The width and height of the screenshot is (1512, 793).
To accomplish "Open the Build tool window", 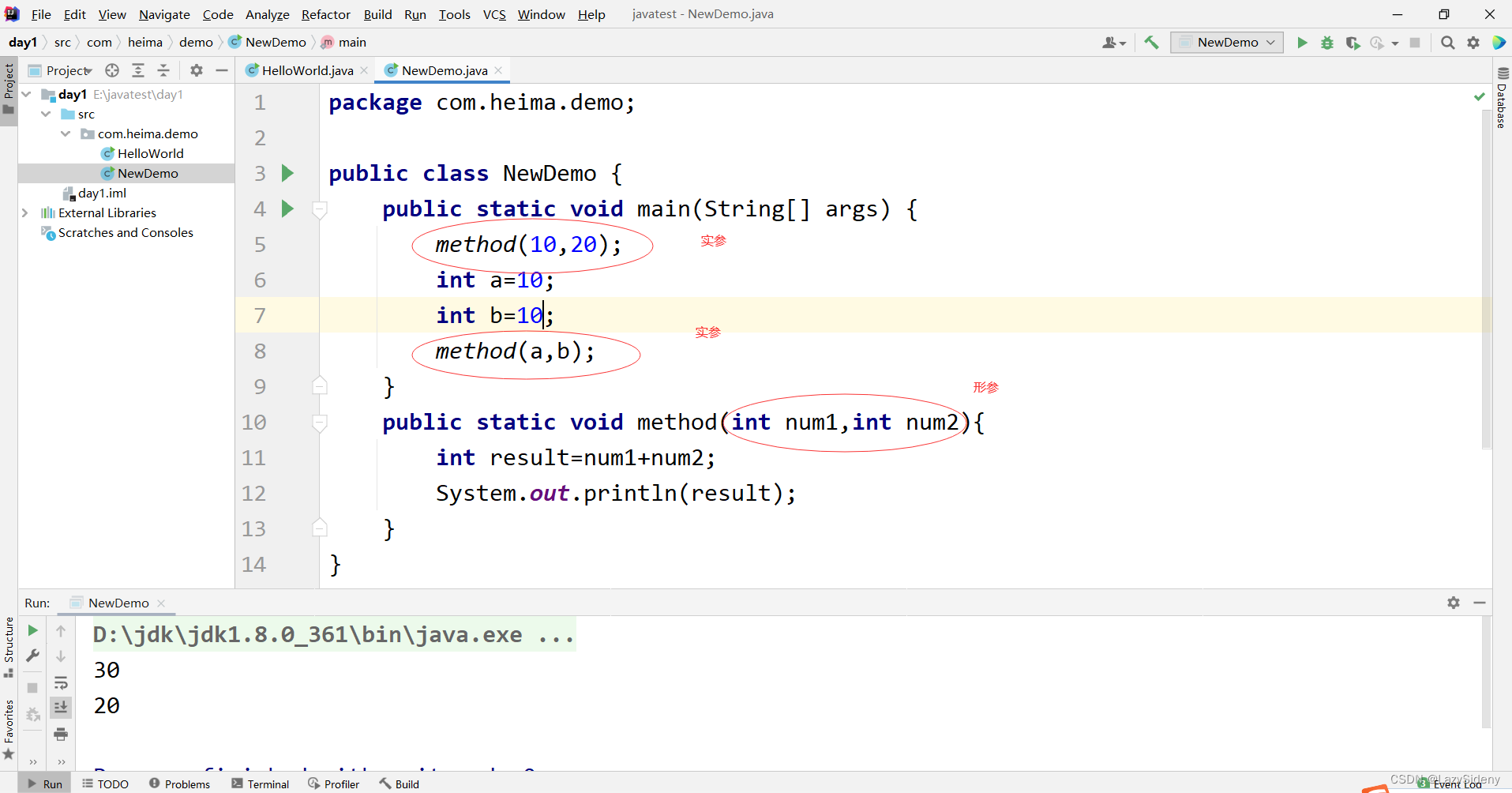I will pos(400,784).
